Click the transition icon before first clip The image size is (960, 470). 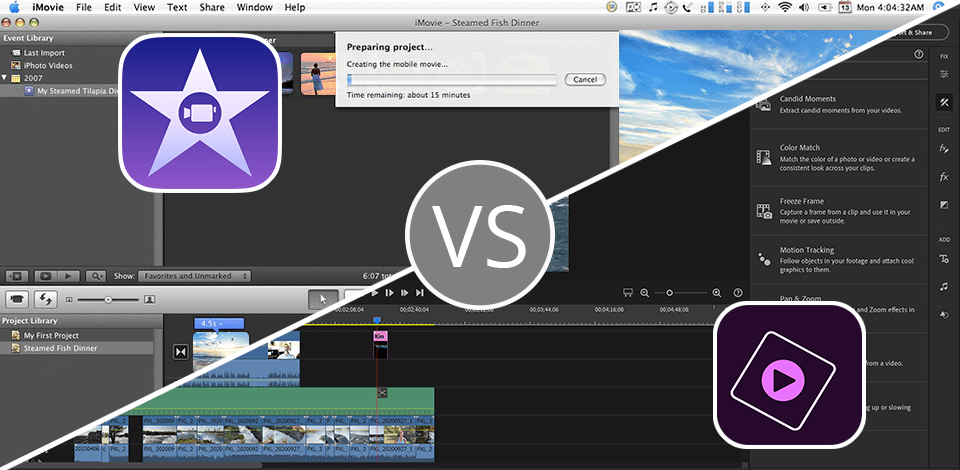[x=181, y=352]
